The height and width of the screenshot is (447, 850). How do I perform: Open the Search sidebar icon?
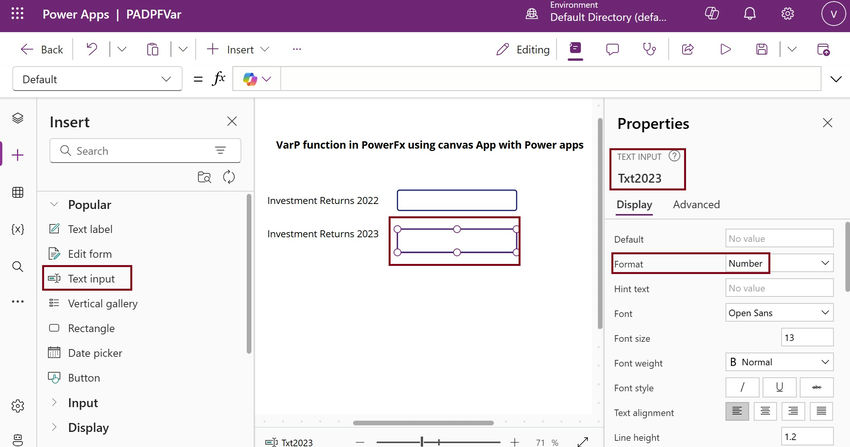coord(17,267)
